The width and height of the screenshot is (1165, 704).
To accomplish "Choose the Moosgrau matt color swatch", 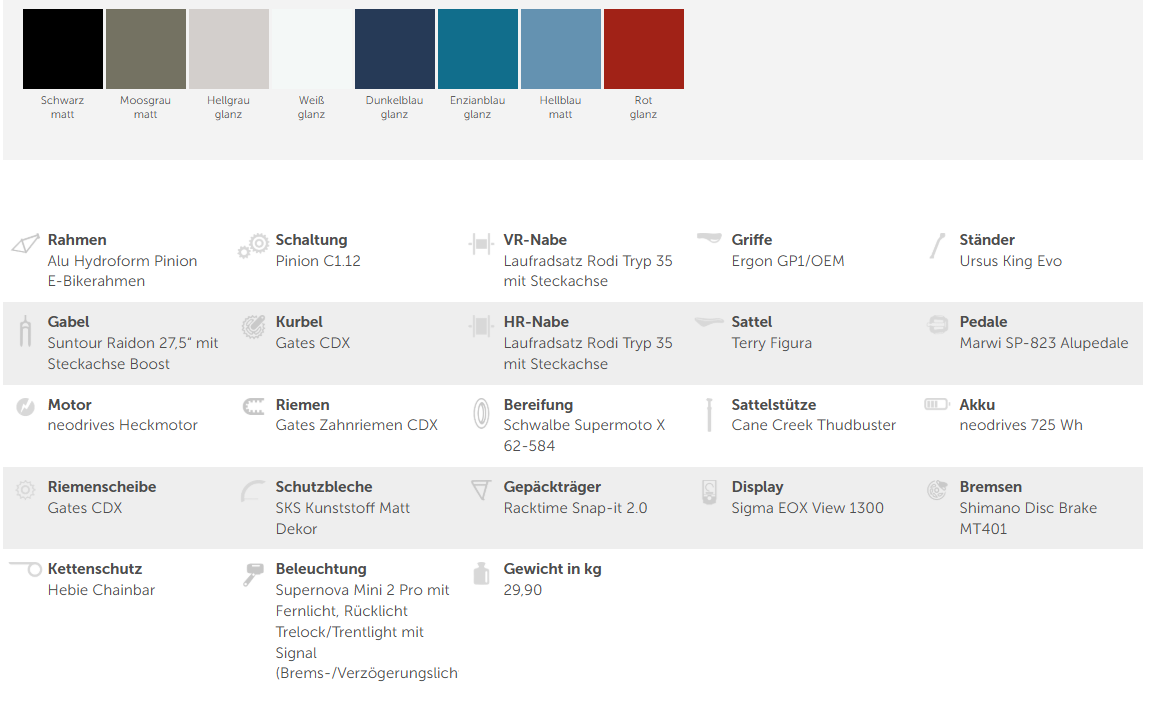I will tap(146, 49).
